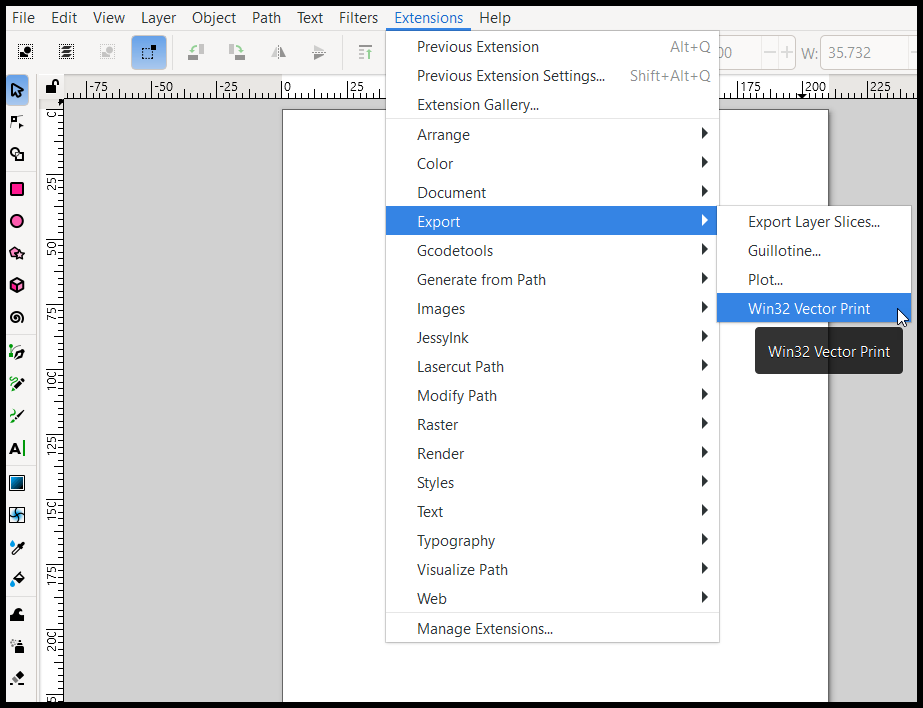Screen dimensions: 923x708
Task: Select the Text tool
Action: click(x=17, y=449)
